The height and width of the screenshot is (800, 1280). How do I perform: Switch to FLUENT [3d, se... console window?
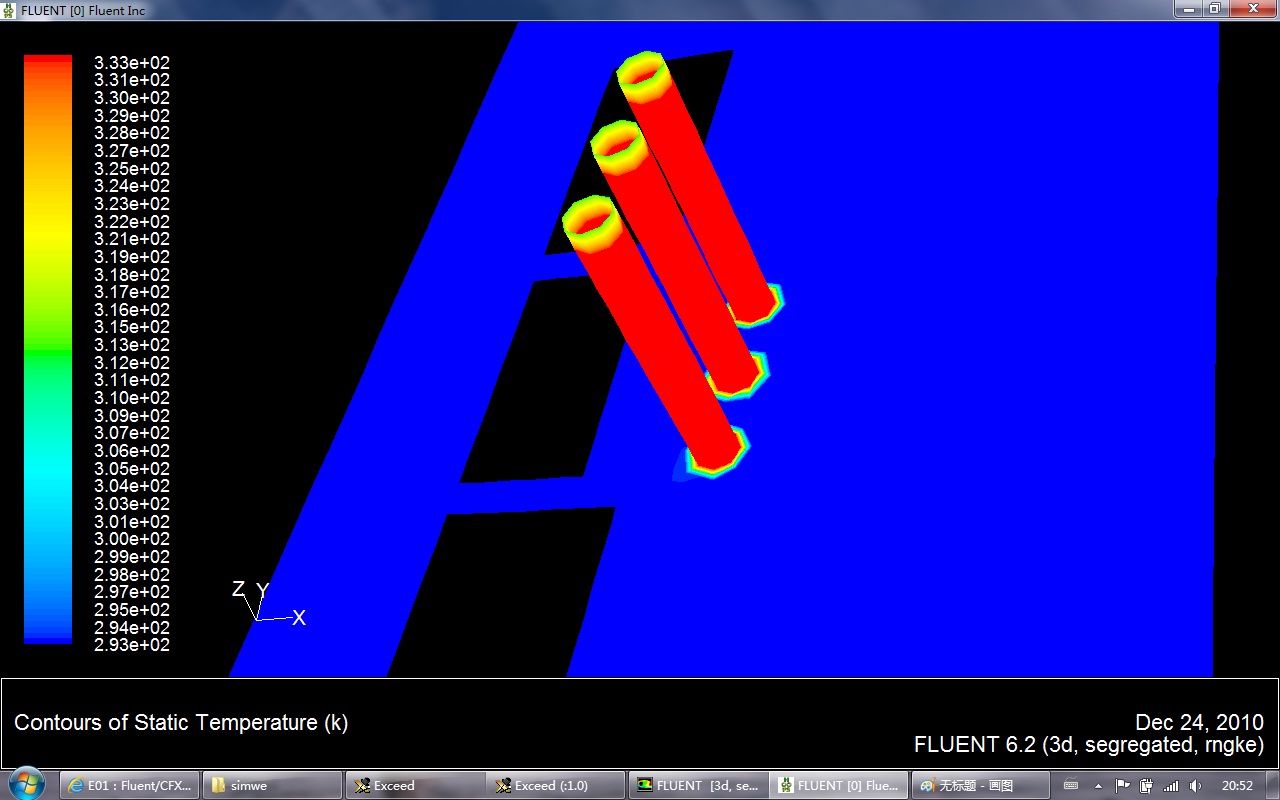point(698,785)
